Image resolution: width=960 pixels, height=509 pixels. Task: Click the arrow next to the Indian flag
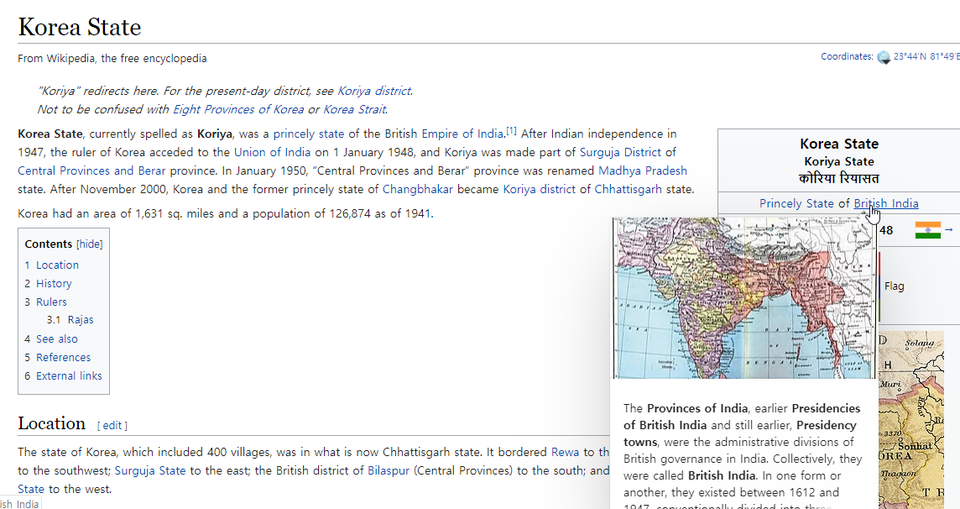[x=949, y=230]
